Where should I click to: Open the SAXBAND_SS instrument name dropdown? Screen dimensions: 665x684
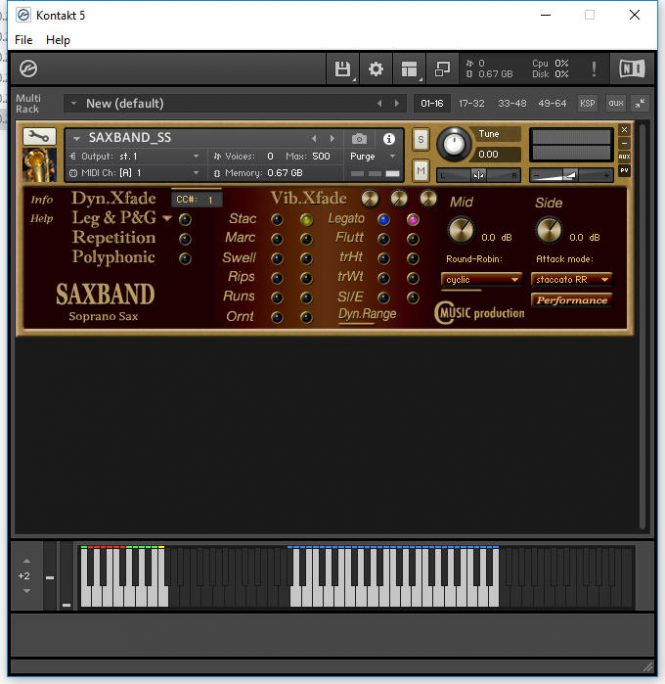point(77,139)
